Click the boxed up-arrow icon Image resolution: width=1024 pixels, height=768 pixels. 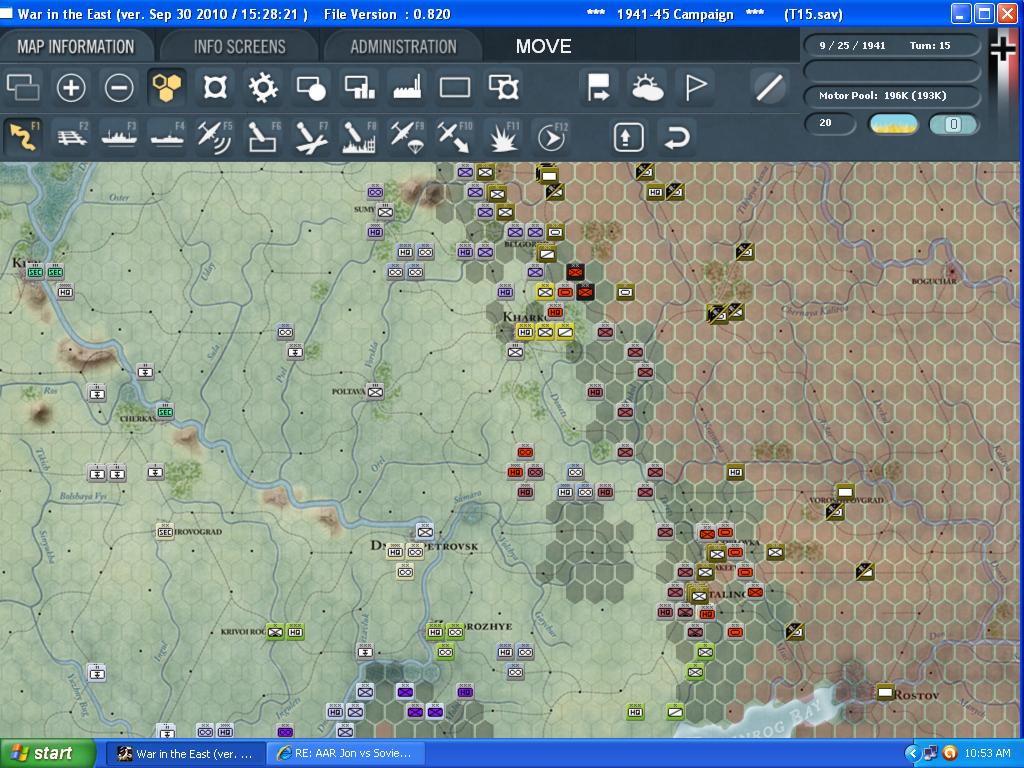[628, 137]
